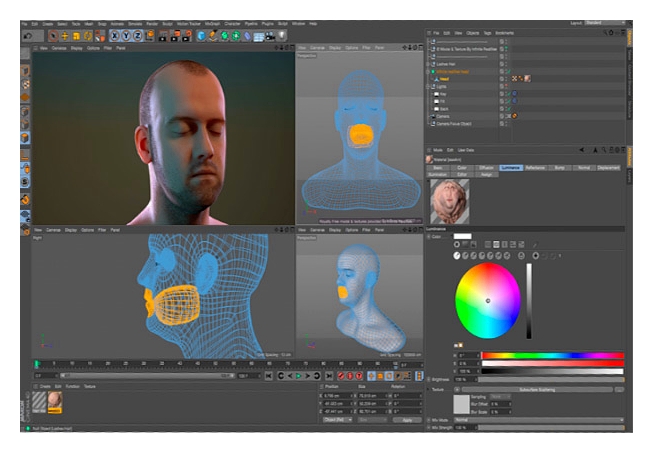Viewport: 653px width, 453px height.
Task: Click the Position X input field
Action: [x=338, y=396]
